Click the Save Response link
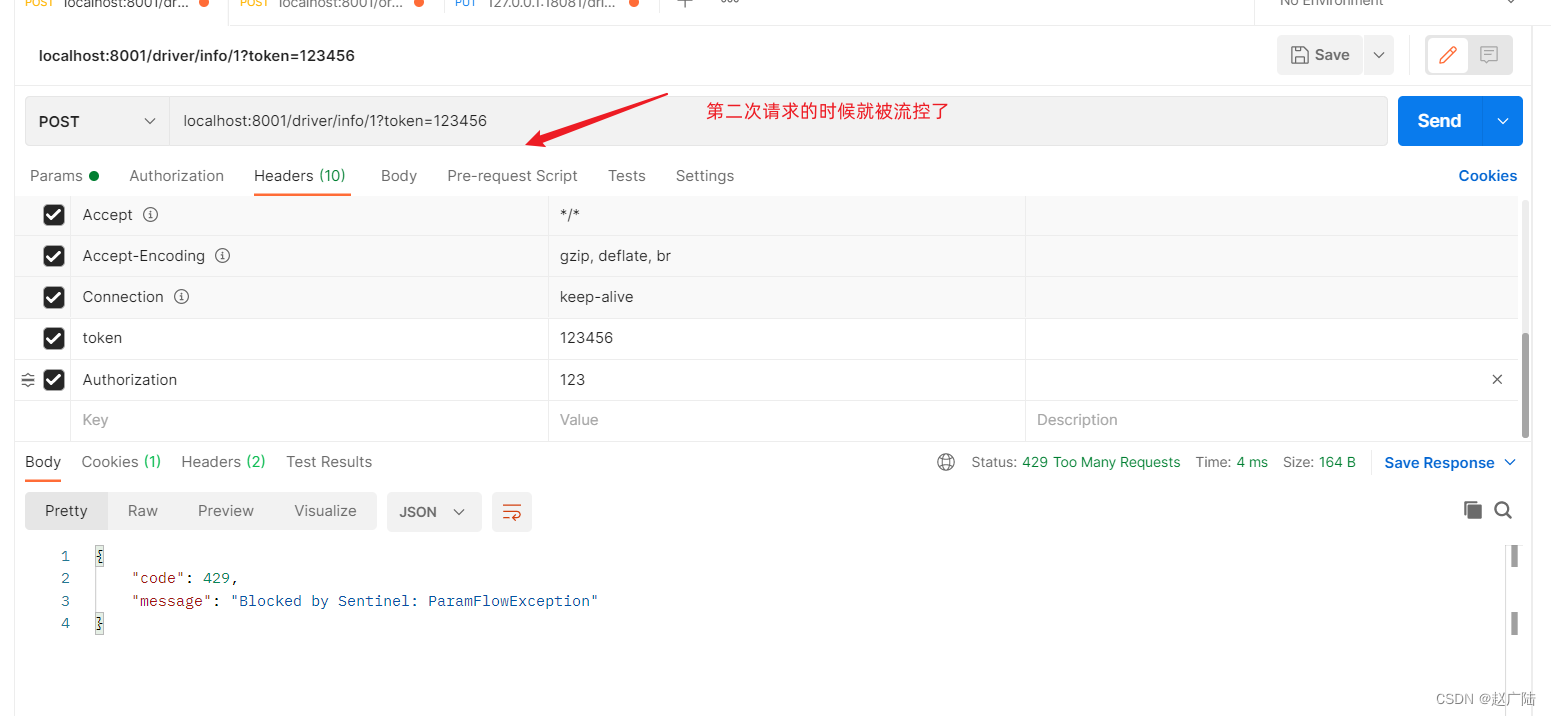 tap(1439, 462)
